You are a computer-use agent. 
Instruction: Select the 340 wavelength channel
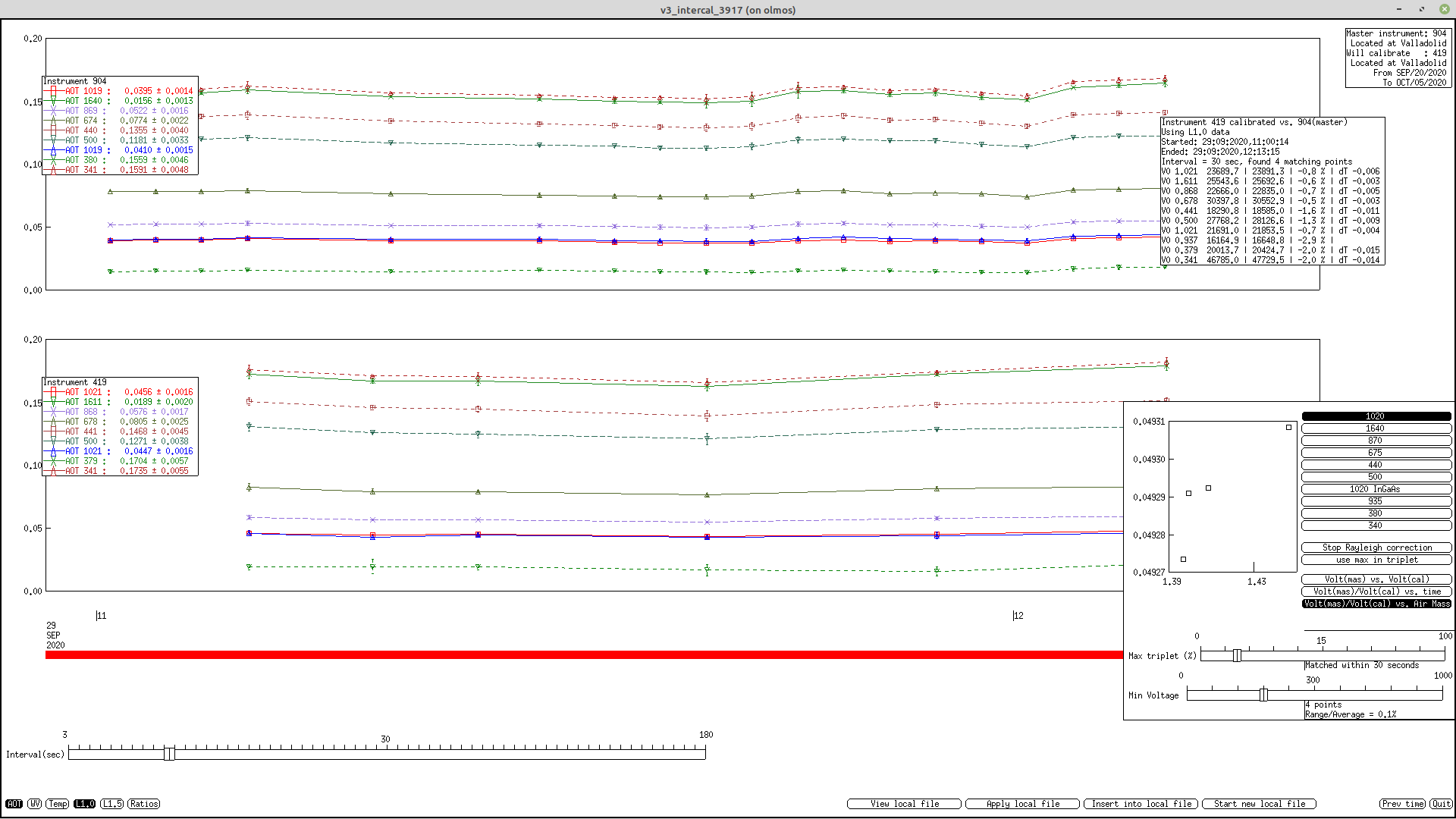[1376, 526]
